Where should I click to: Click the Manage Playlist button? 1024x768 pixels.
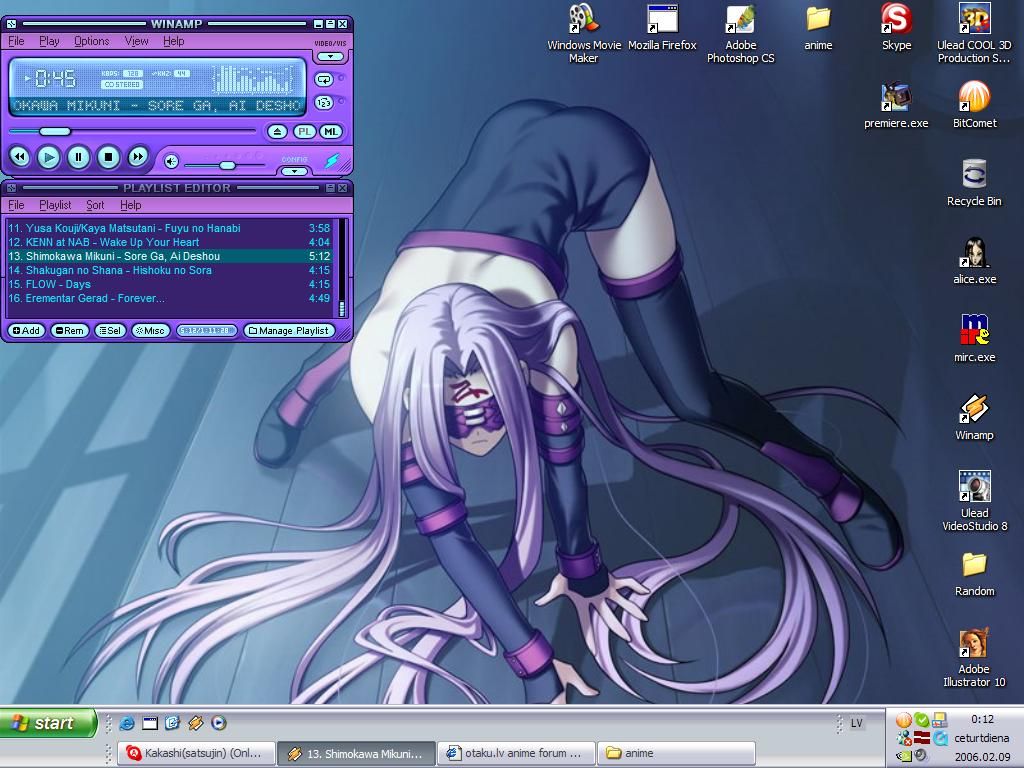point(289,330)
